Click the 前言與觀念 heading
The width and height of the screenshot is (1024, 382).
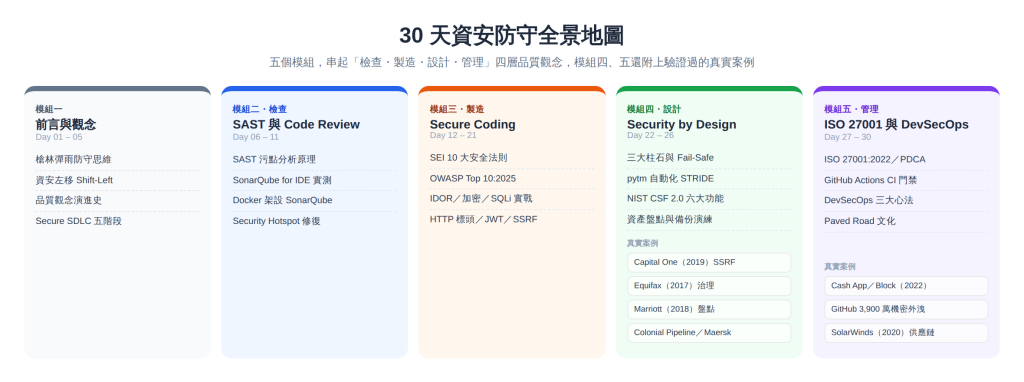click(65, 124)
